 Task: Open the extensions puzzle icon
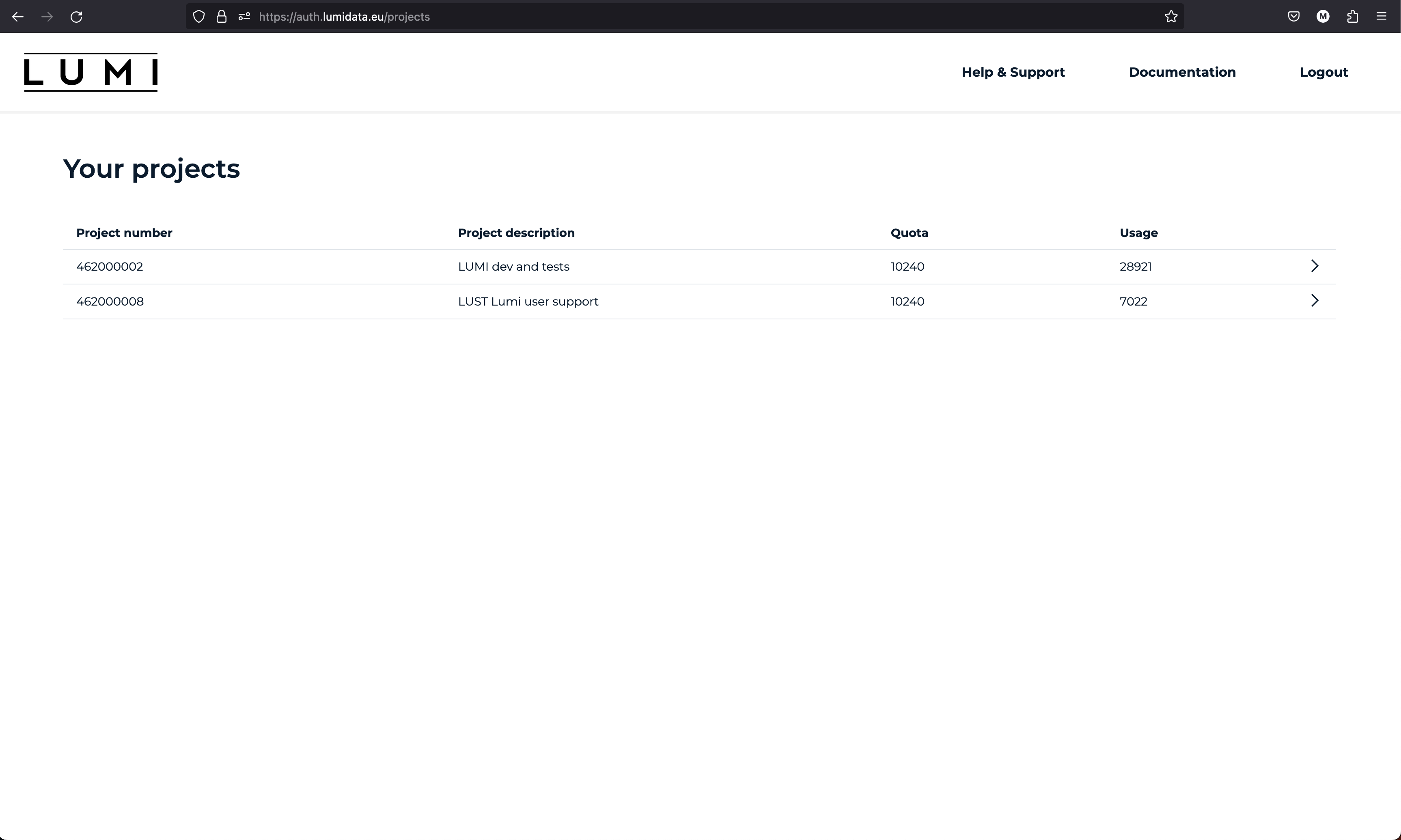click(x=1352, y=16)
